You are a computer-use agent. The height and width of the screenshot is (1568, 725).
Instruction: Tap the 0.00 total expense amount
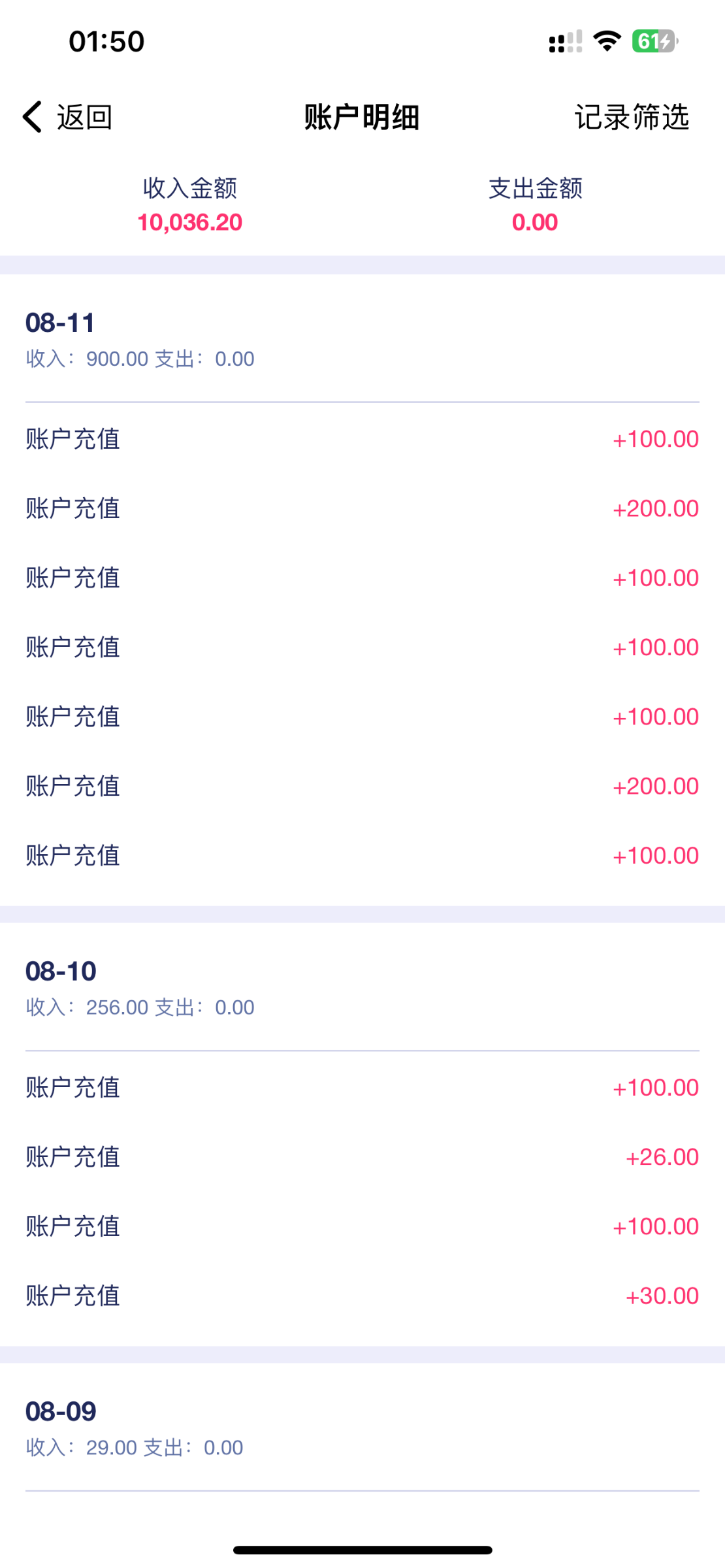click(x=535, y=223)
